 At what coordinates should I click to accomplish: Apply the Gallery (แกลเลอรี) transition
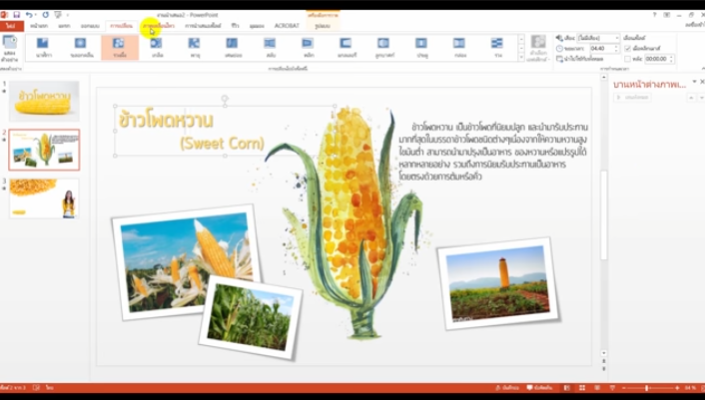click(x=346, y=48)
